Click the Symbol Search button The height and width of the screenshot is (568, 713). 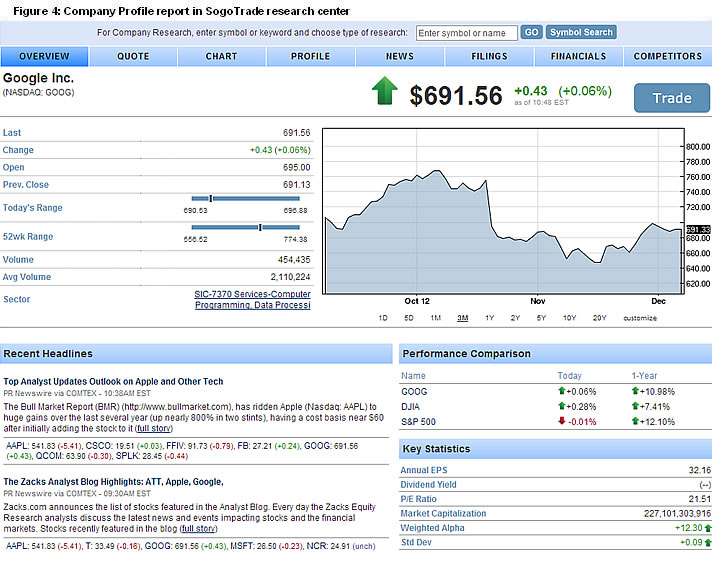point(581,32)
